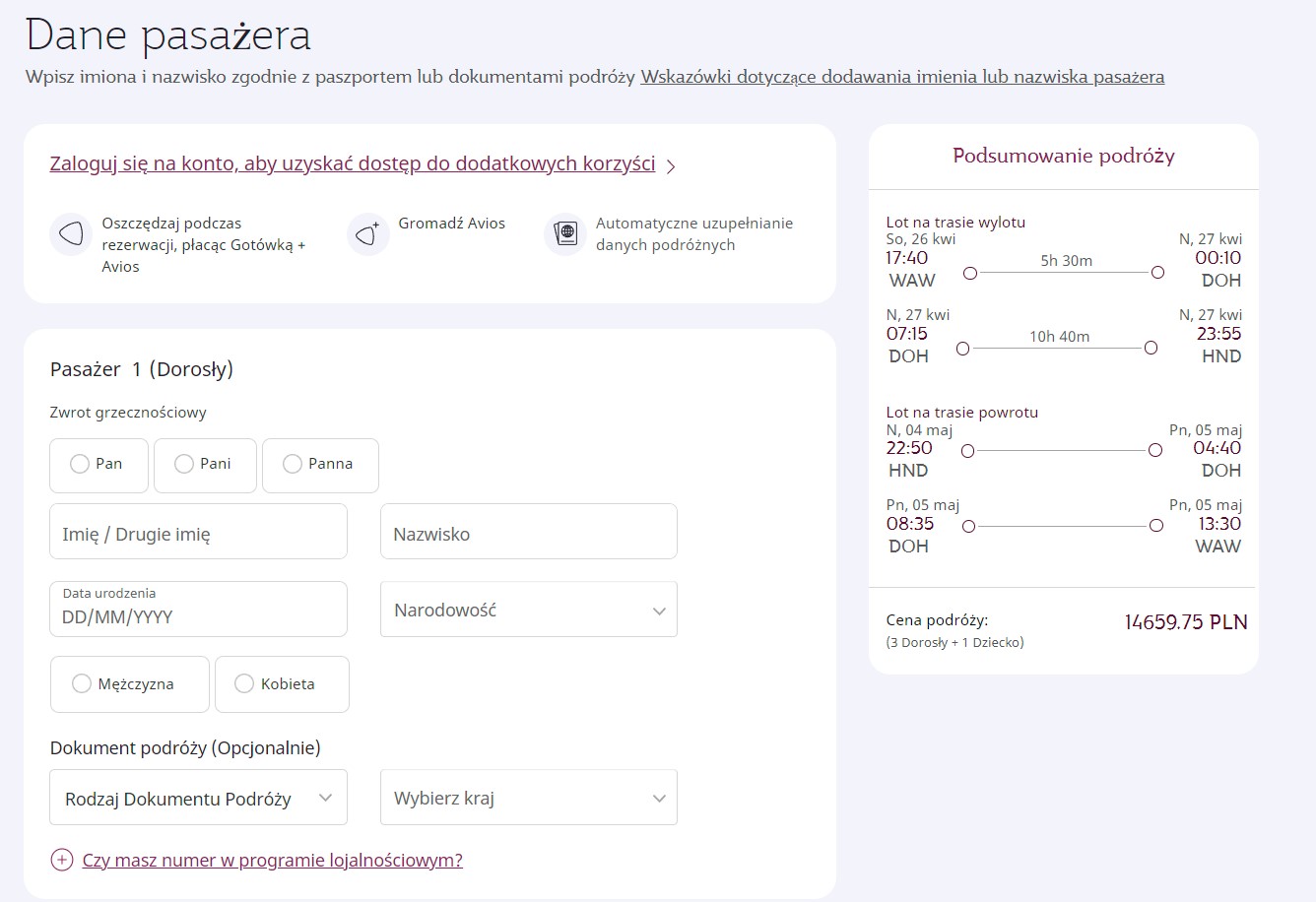Click the Data urodzenia date field
The width and height of the screenshot is (1316, 902).
coord(199,609)
